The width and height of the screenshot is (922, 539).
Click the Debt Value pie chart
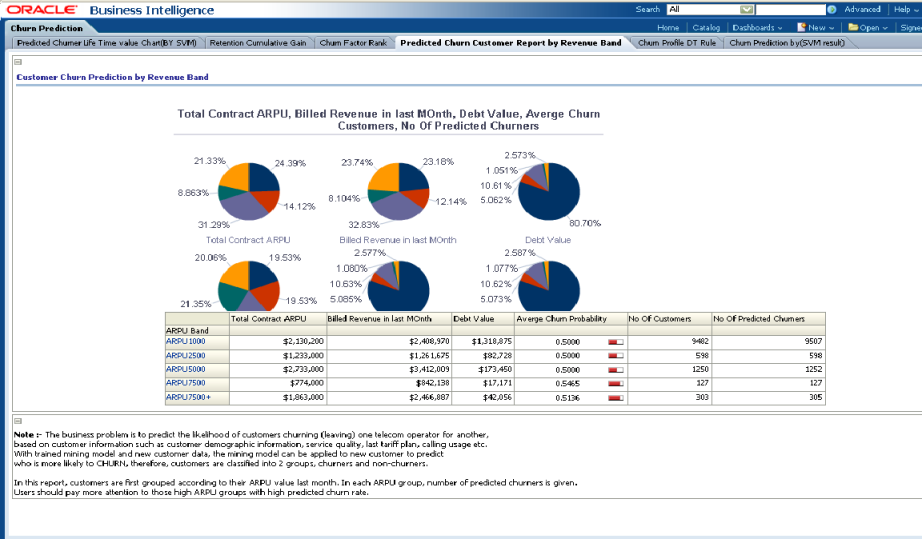click(549, 191)
